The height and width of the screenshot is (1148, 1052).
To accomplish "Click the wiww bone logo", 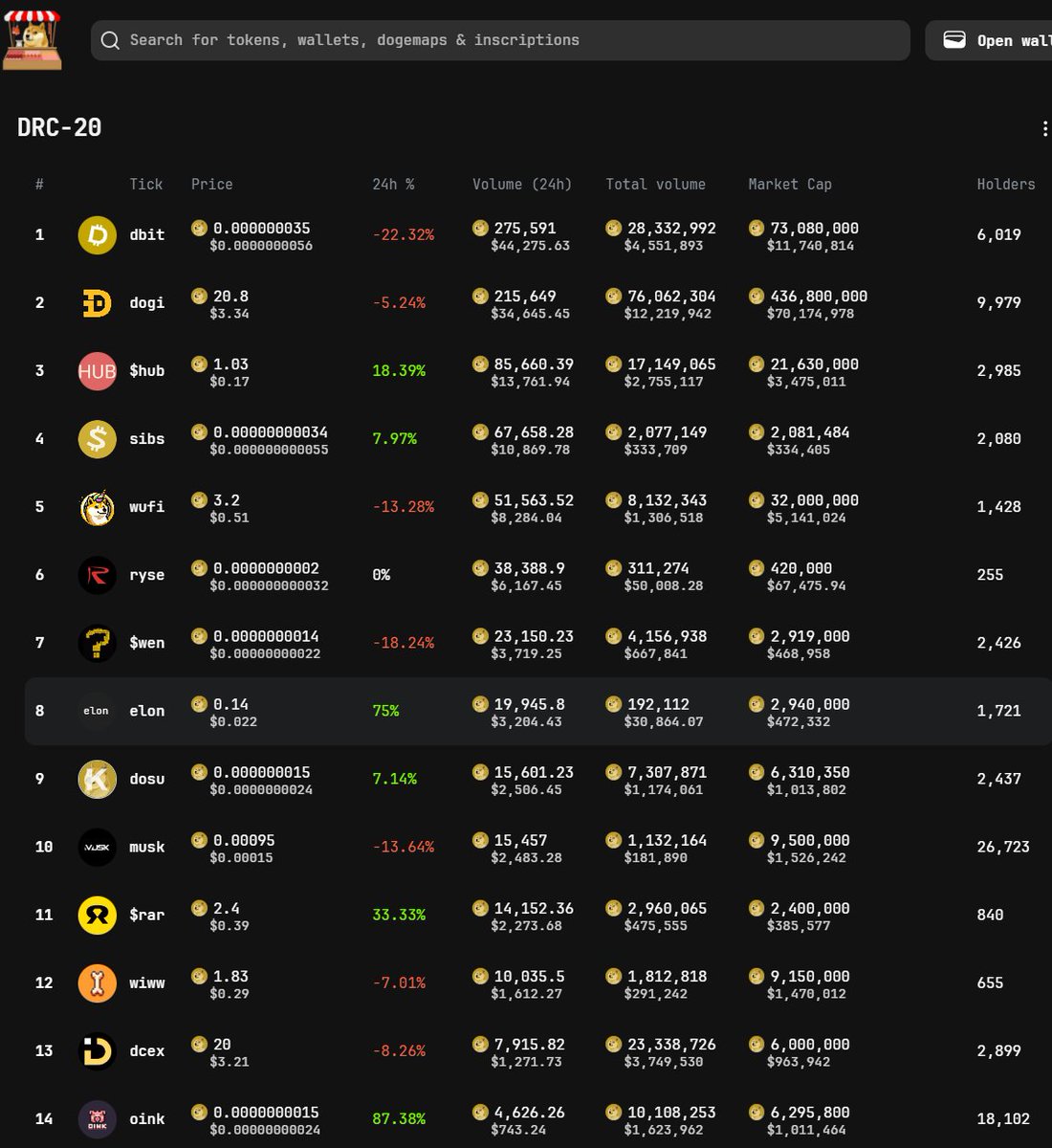I will pyautogui.click(x=97, y=982).
